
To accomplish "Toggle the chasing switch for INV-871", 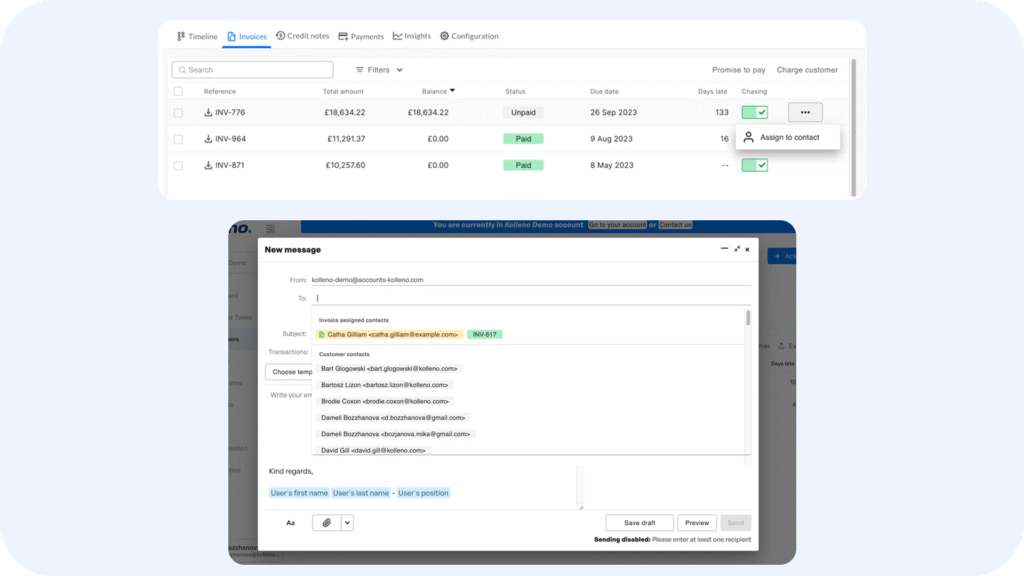I will pyautogui.click(x=754, y=165).
